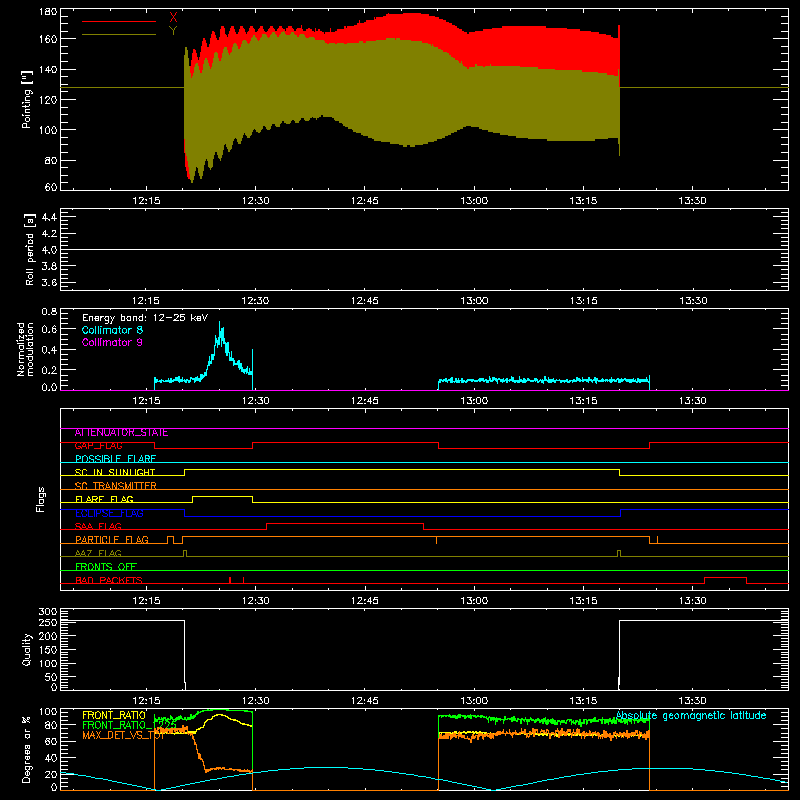
Task: Click the red X legend line
Action: (x=119, y=21)
